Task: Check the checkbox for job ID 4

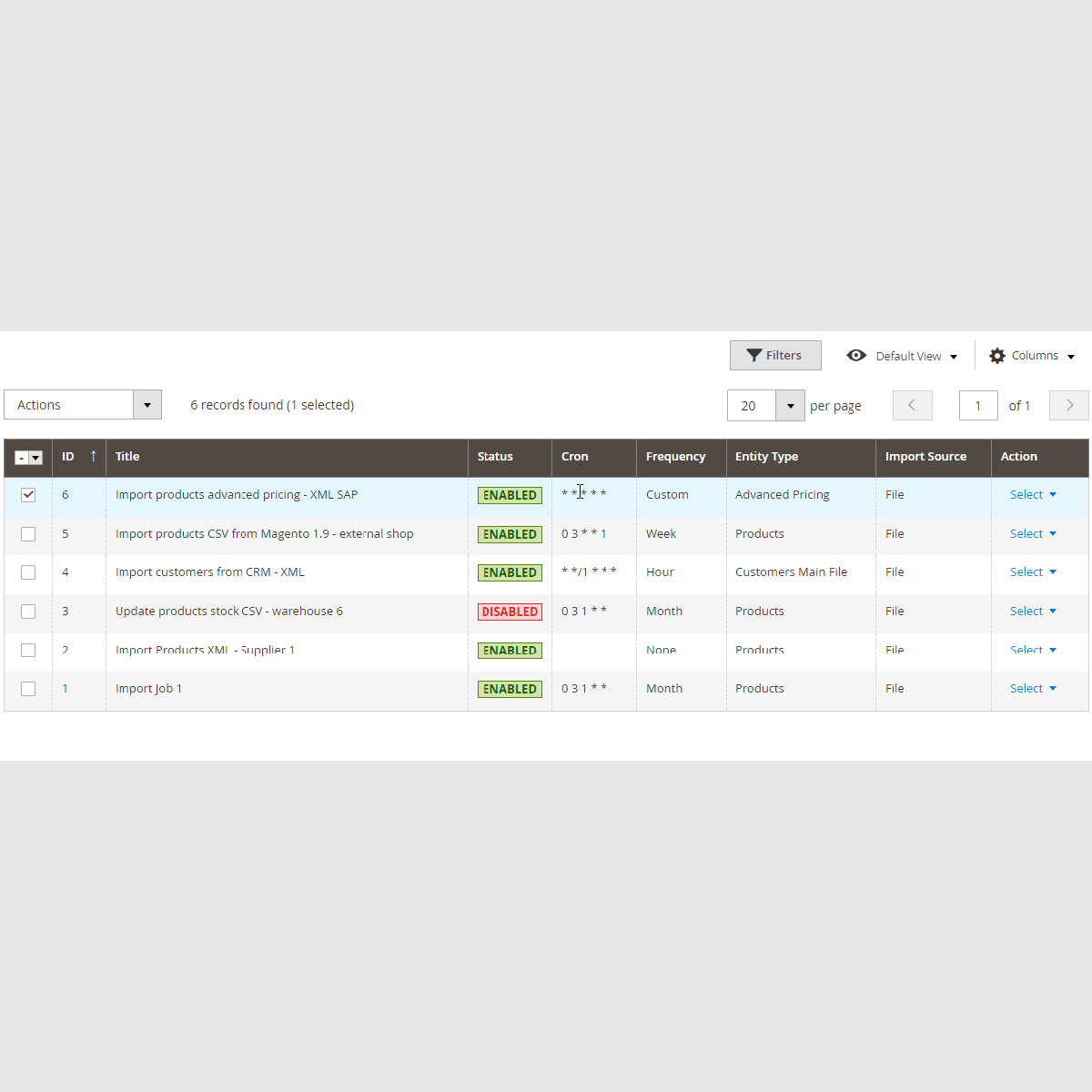Action: pos(28,572)
